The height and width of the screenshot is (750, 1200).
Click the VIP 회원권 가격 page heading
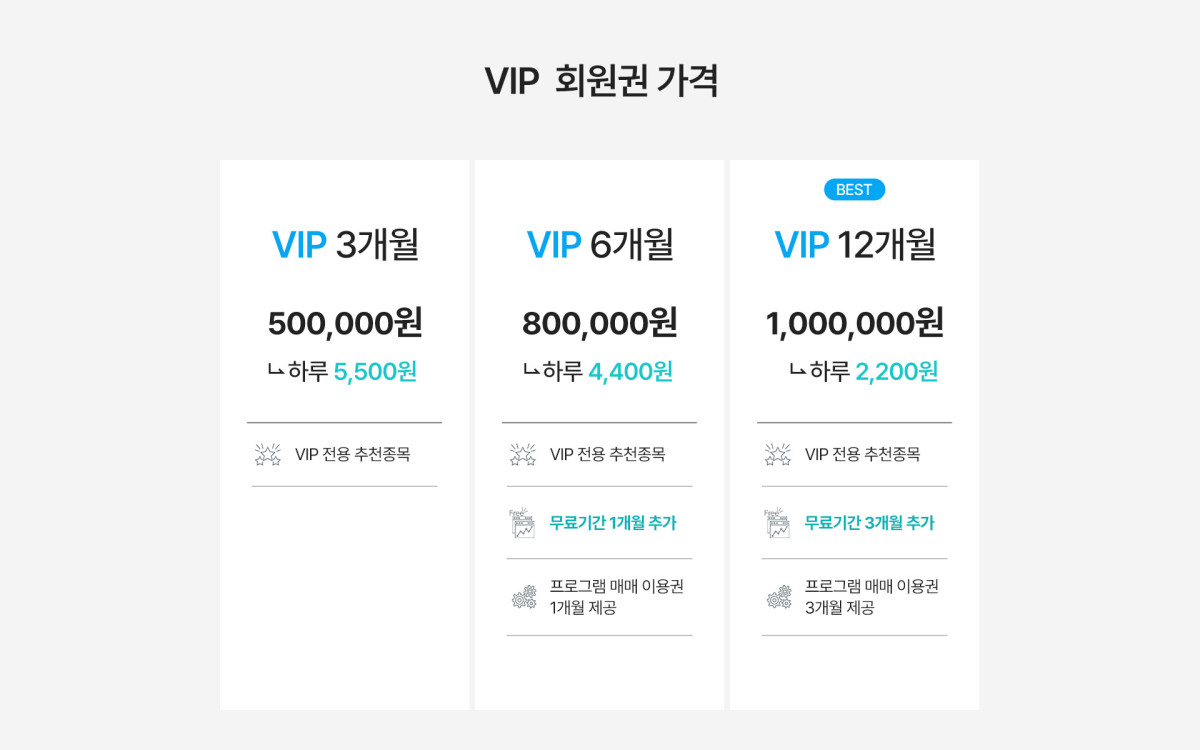601,82
